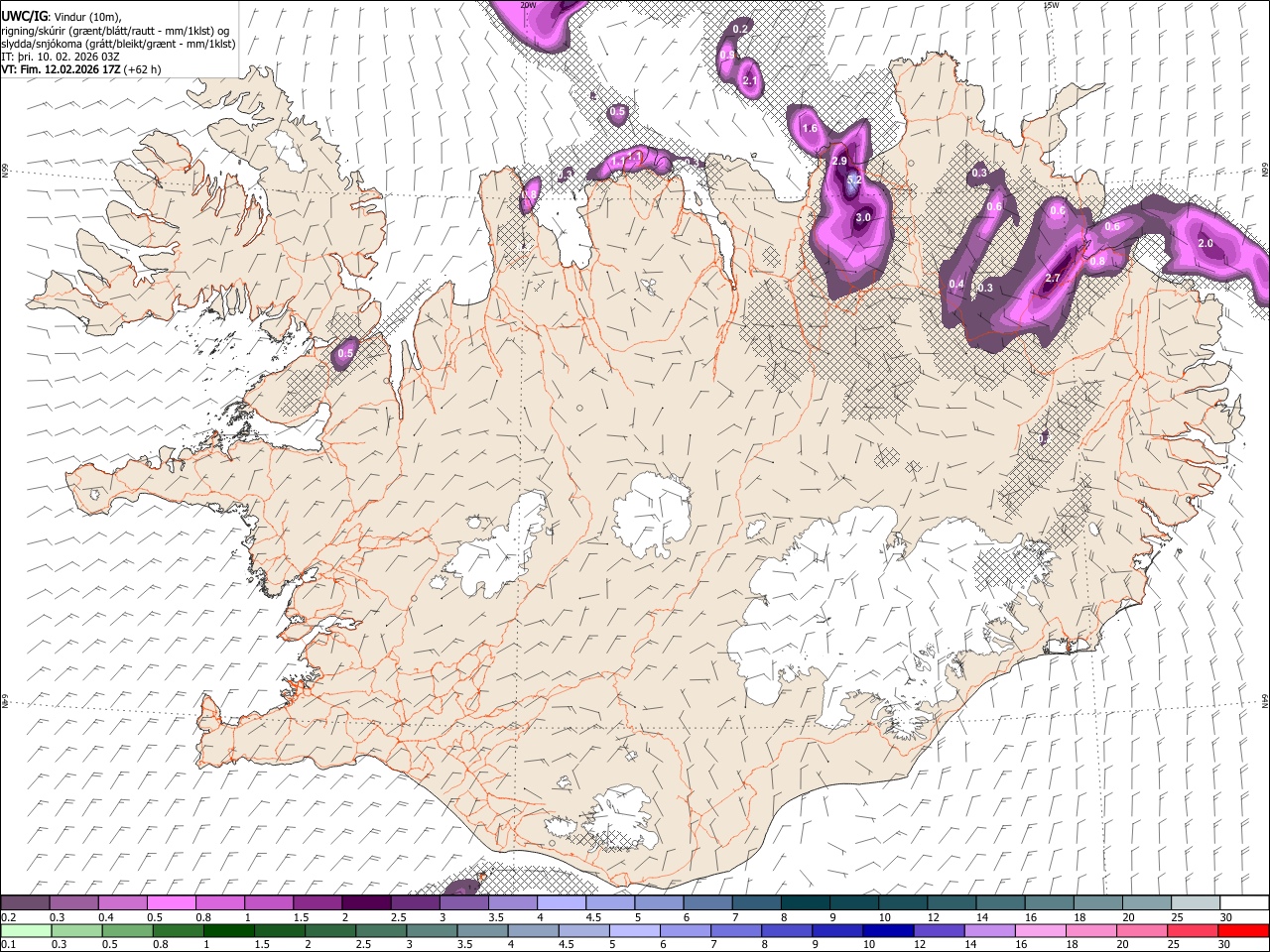Select the lower legend bright red swatch 30
Image resolution: width=1270 pixels, height=952 pixels.
pos(1242,930)
